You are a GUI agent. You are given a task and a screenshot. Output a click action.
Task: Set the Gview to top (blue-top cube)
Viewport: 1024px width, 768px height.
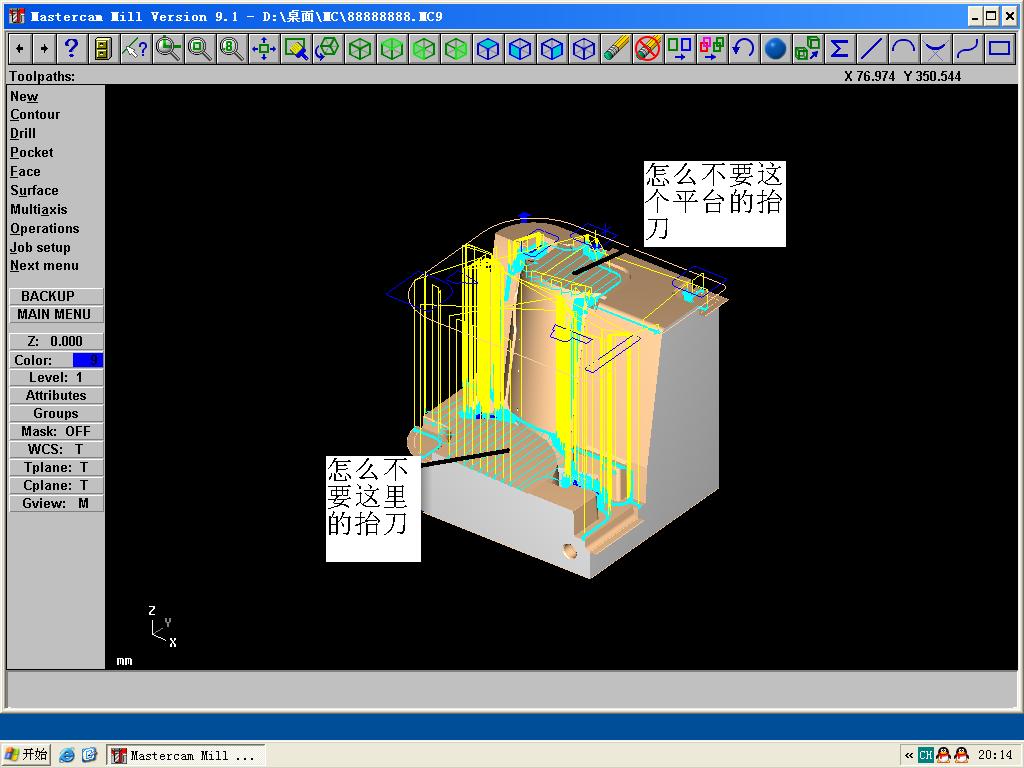pos(488,48)
